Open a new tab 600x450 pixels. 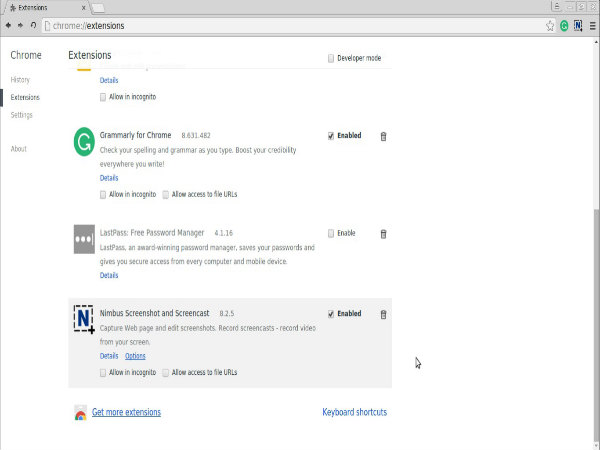pyautogui.click(x=98, y=8)
